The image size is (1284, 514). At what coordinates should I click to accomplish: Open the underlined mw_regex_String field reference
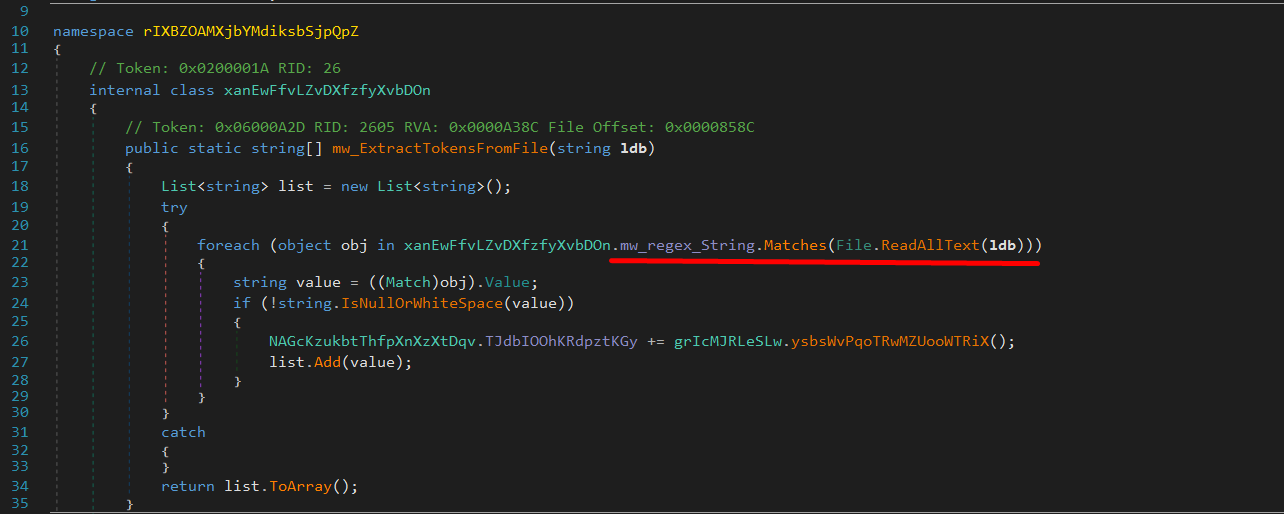click(687, 245)
